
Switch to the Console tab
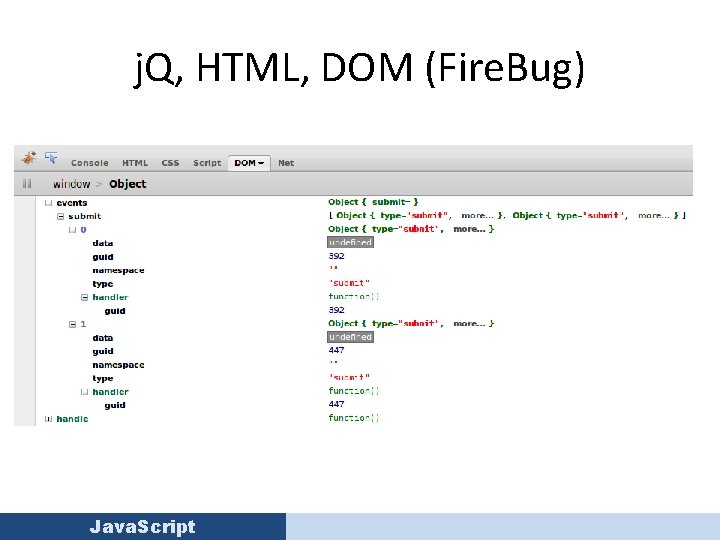tap(90, 163)
